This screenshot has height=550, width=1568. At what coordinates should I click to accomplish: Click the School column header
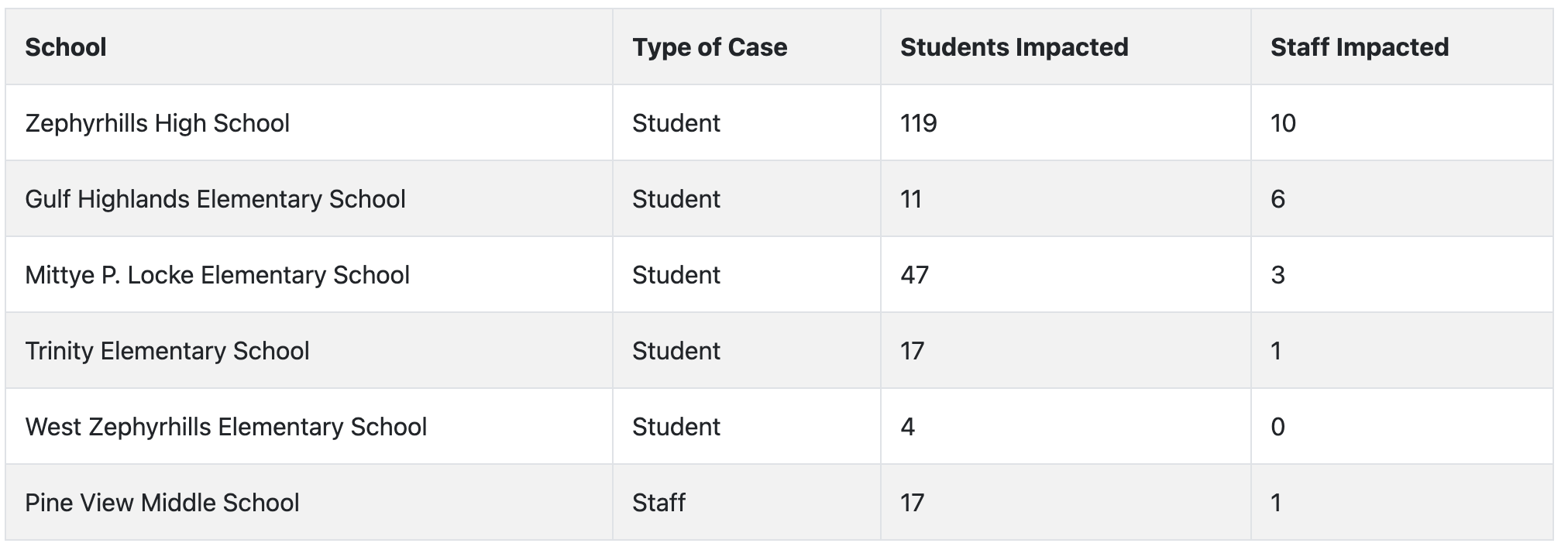(66, 47)
